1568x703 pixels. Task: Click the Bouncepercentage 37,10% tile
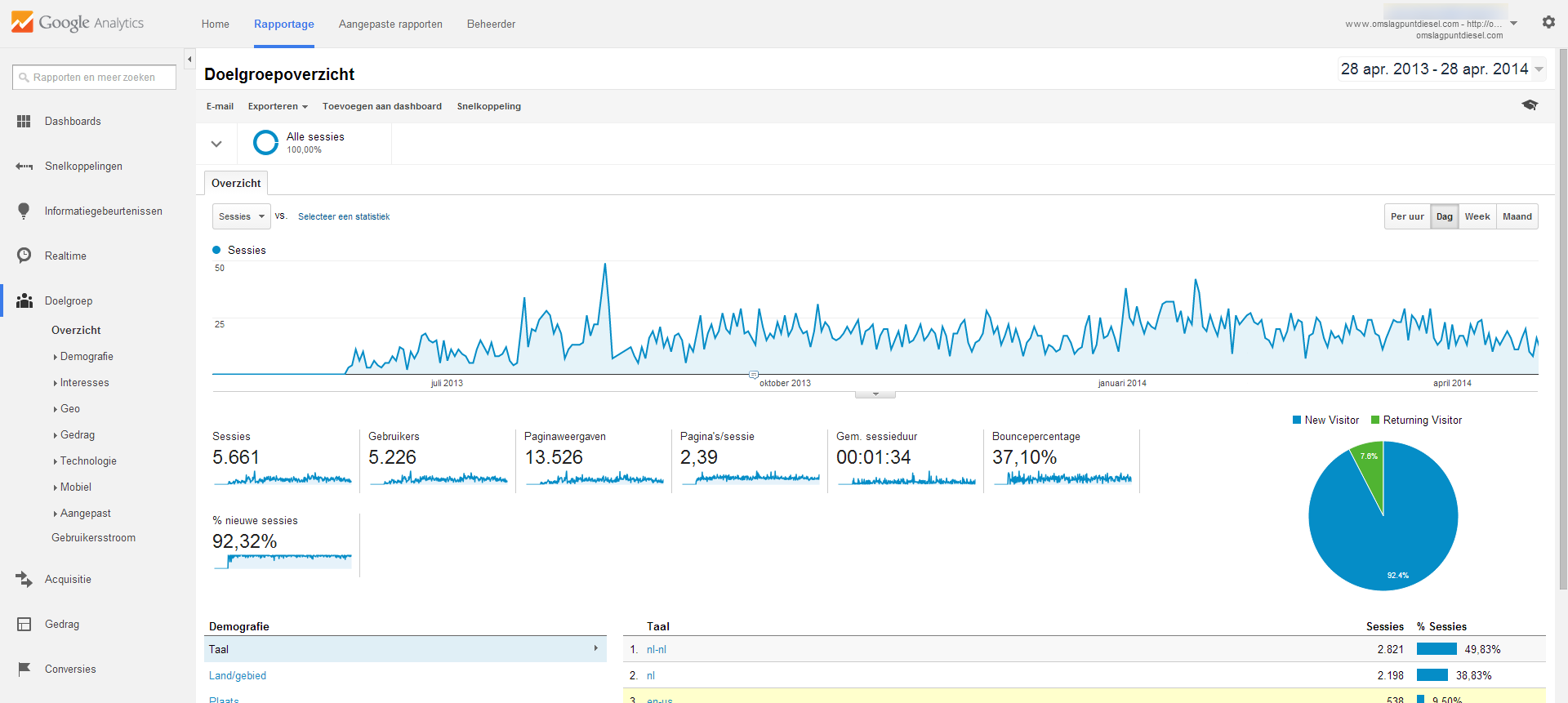tap(1062, 461)
